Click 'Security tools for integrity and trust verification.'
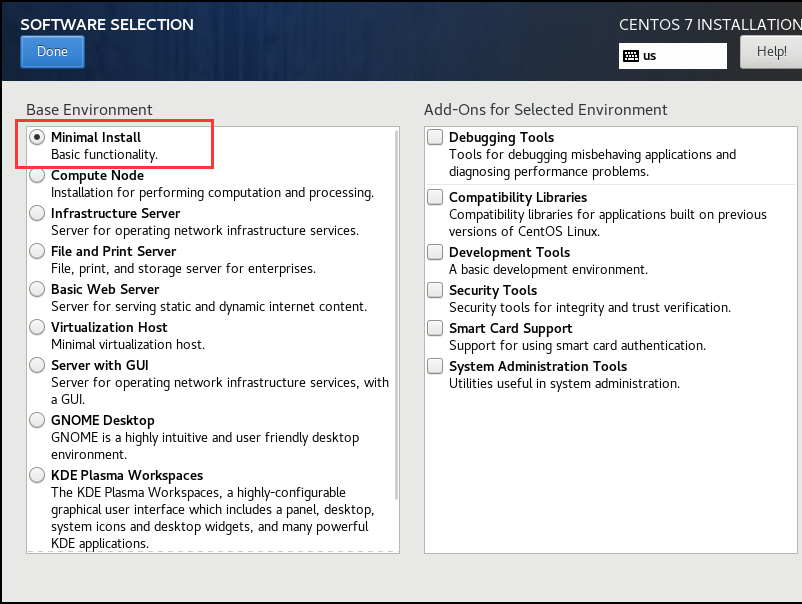This screenshot has width=802, height=604. point(590,307)
